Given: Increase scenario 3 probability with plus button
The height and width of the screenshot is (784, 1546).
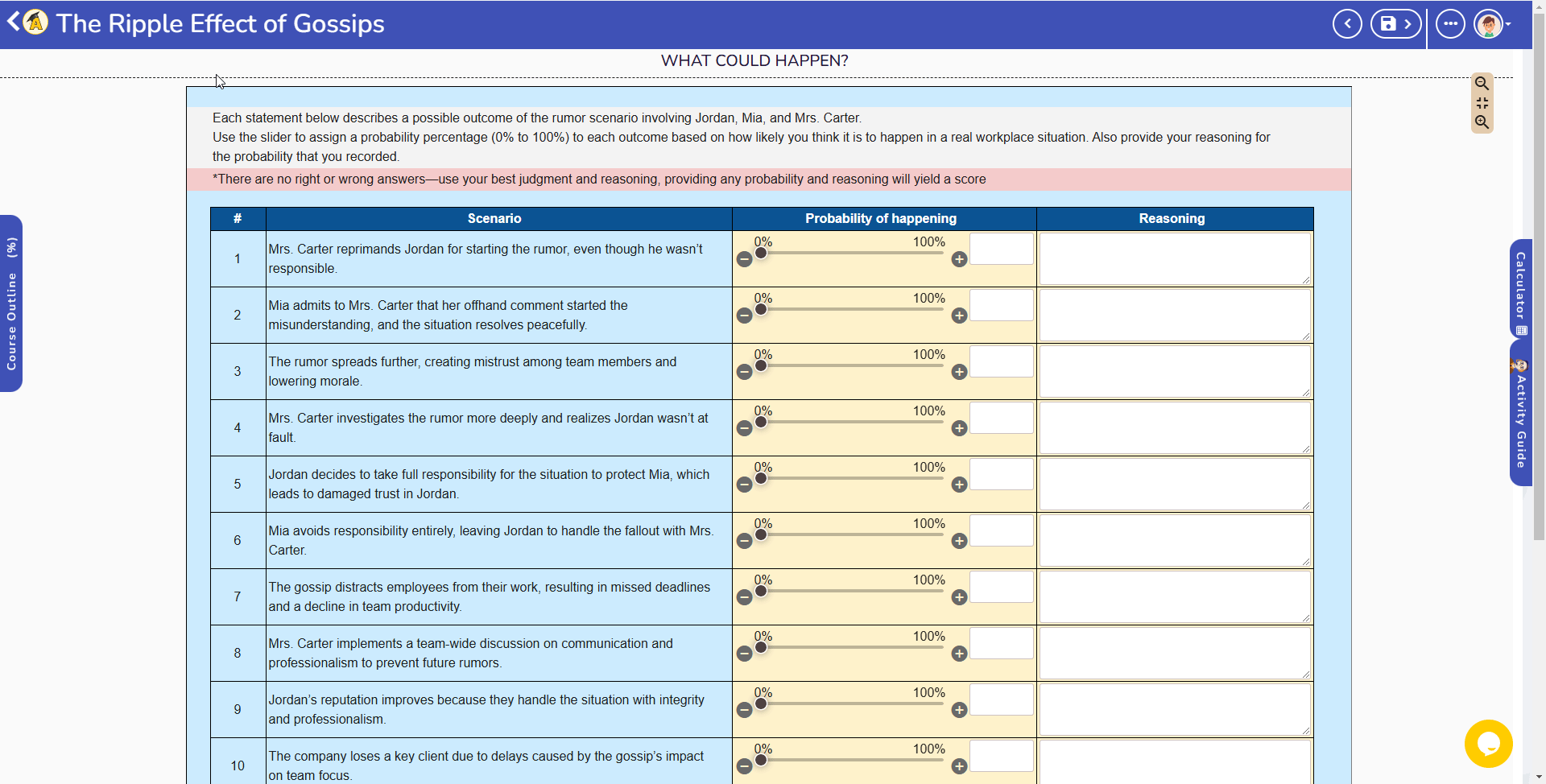Looking at the screenshot, I should pos(959,373).
